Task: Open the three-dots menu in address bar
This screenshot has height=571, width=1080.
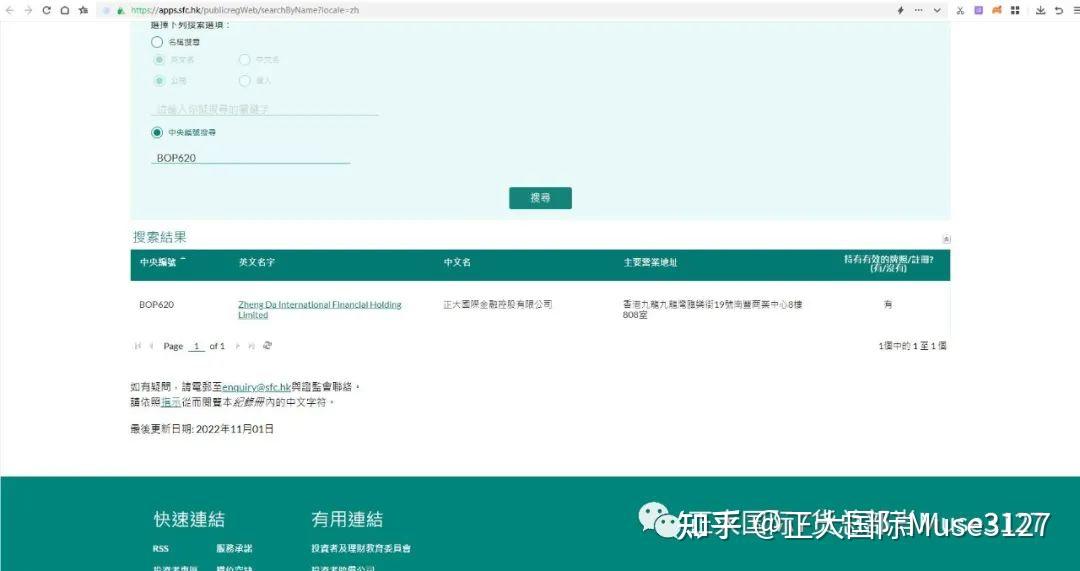Action: (x=919, y=10)
